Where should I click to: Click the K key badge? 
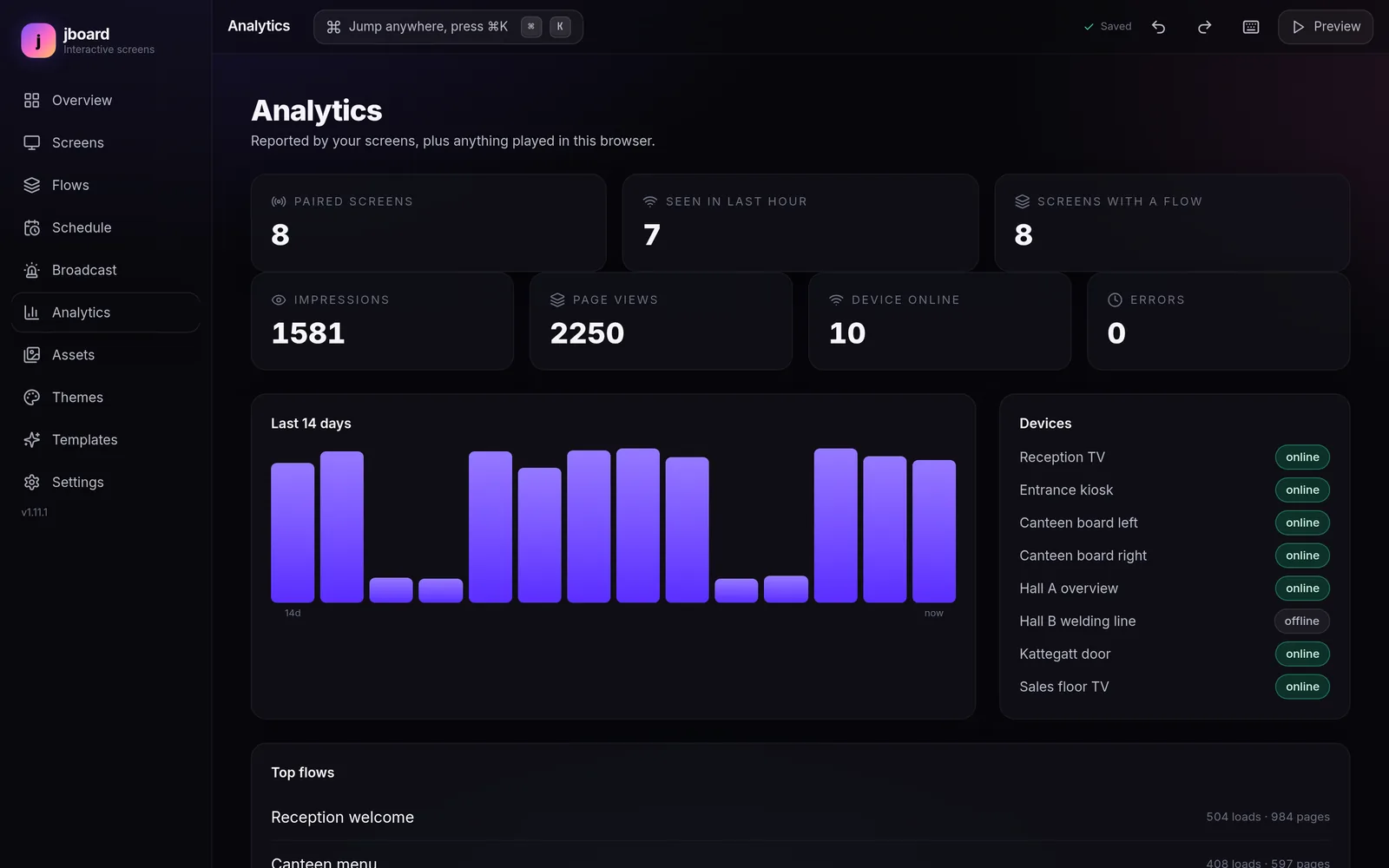coord(560,27)
